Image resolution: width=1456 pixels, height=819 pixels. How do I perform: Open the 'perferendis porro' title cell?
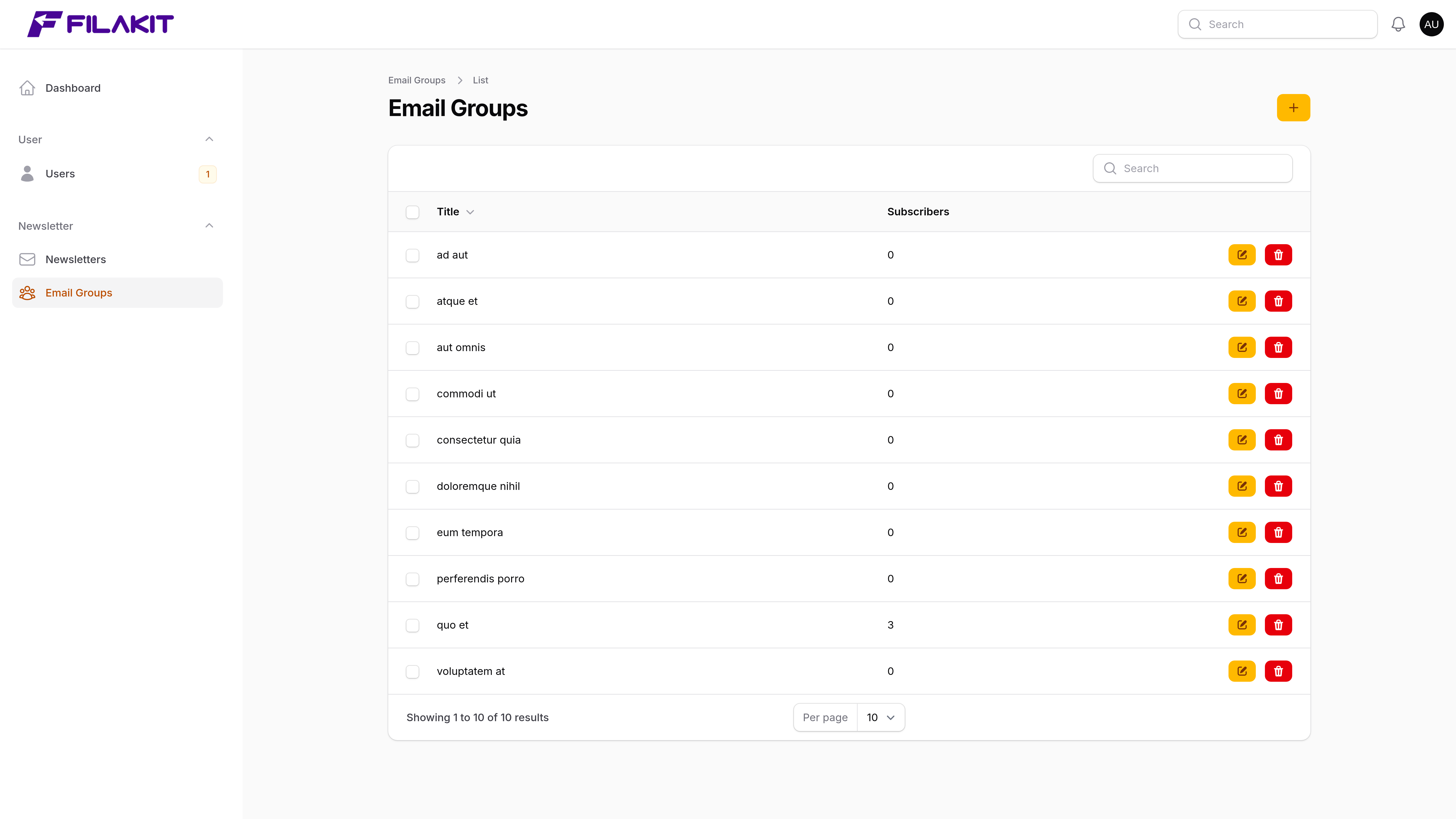[481, 579]
